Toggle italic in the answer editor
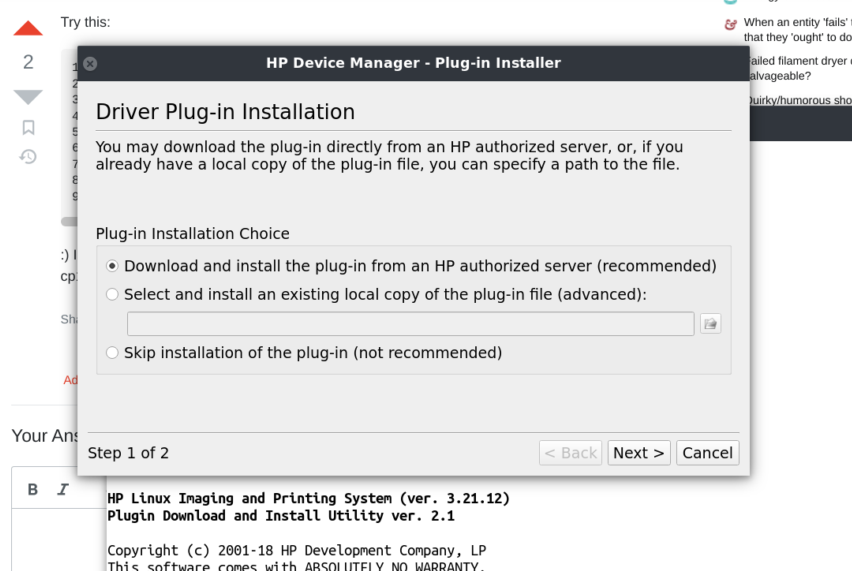Screen dimensions: 852x571 pos(63,490)
